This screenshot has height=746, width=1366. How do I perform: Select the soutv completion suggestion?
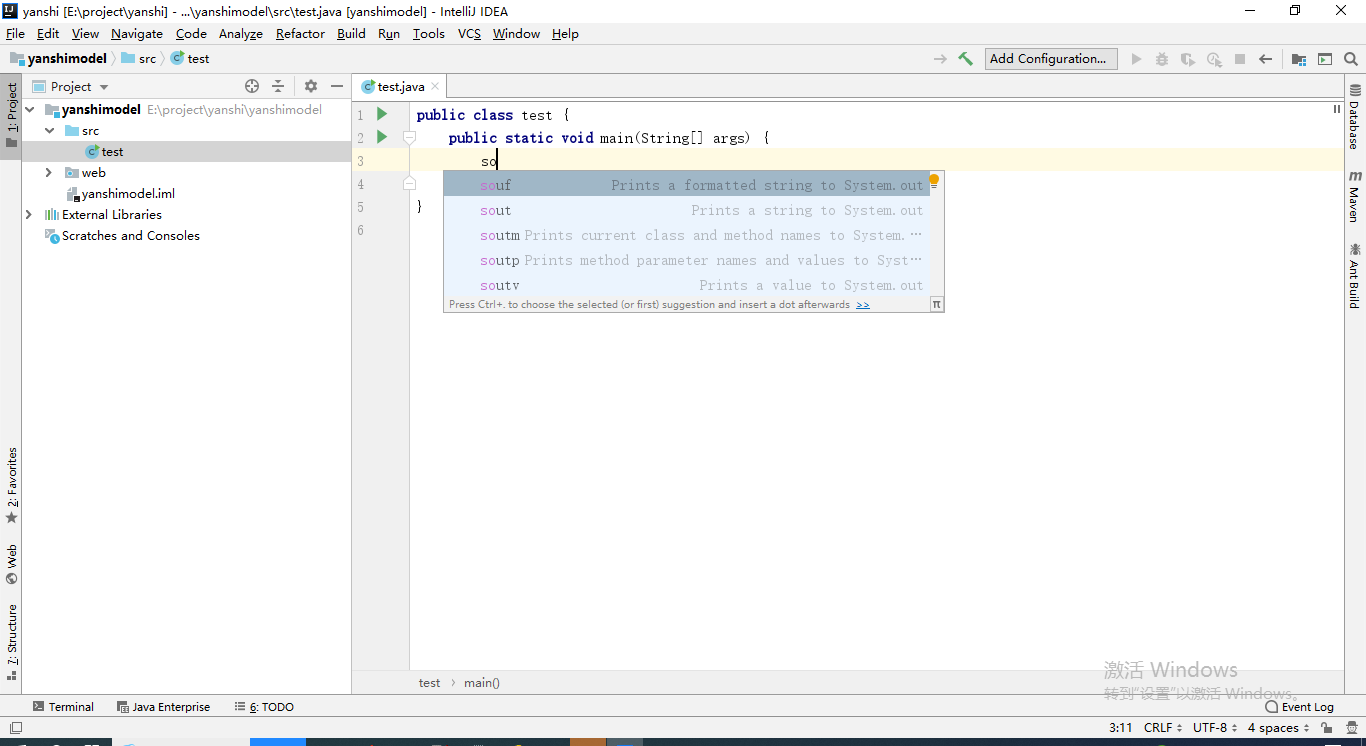(x=687, y=285)
